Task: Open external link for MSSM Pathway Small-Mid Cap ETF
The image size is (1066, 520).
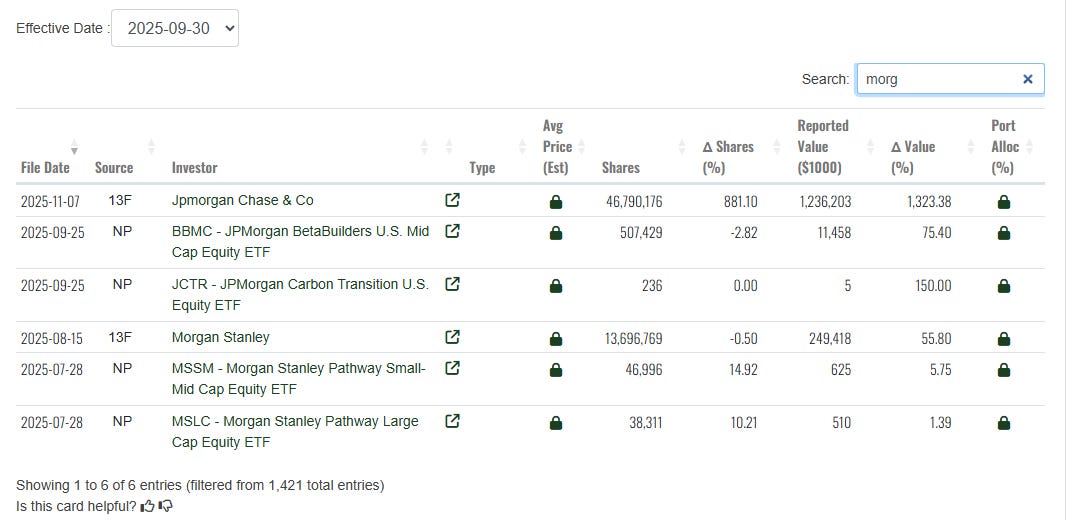Action: 452,368
